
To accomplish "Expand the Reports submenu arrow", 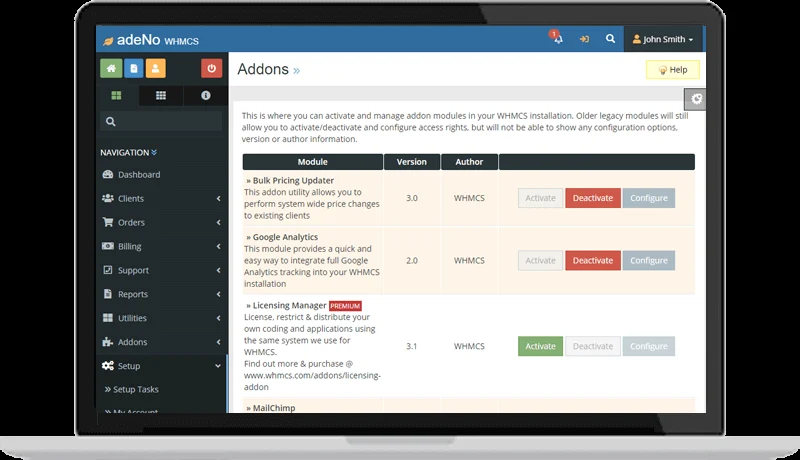I will (218, 294).
